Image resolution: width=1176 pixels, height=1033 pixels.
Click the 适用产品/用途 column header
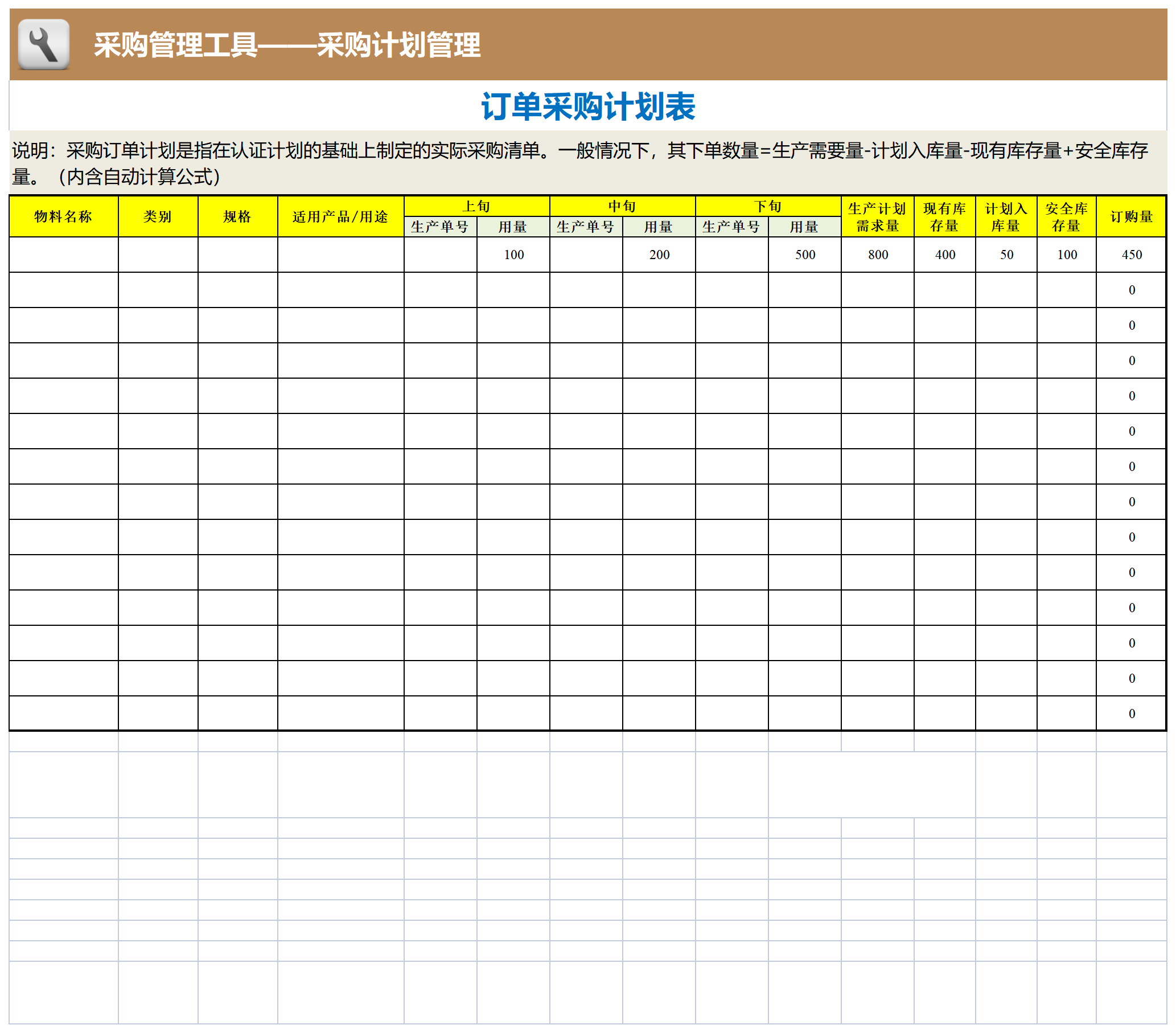point(340,216)
